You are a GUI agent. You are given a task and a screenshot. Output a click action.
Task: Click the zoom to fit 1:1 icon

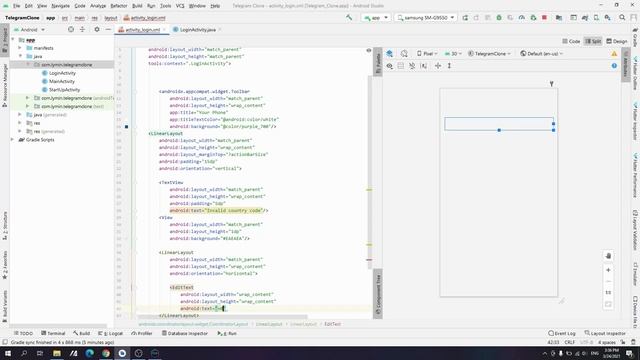tap(608, 292)
